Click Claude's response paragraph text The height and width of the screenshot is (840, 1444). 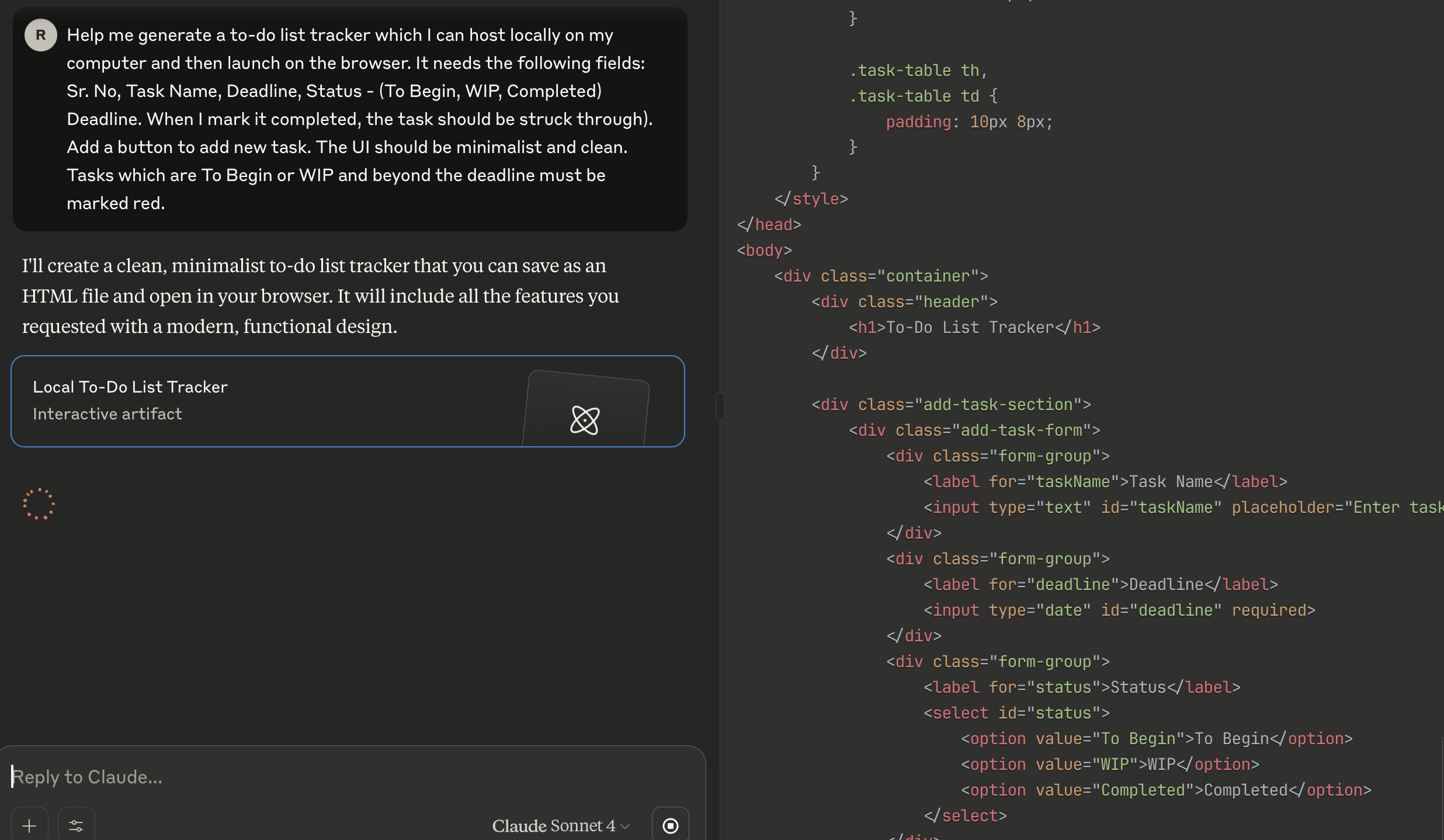coord(320,296)
